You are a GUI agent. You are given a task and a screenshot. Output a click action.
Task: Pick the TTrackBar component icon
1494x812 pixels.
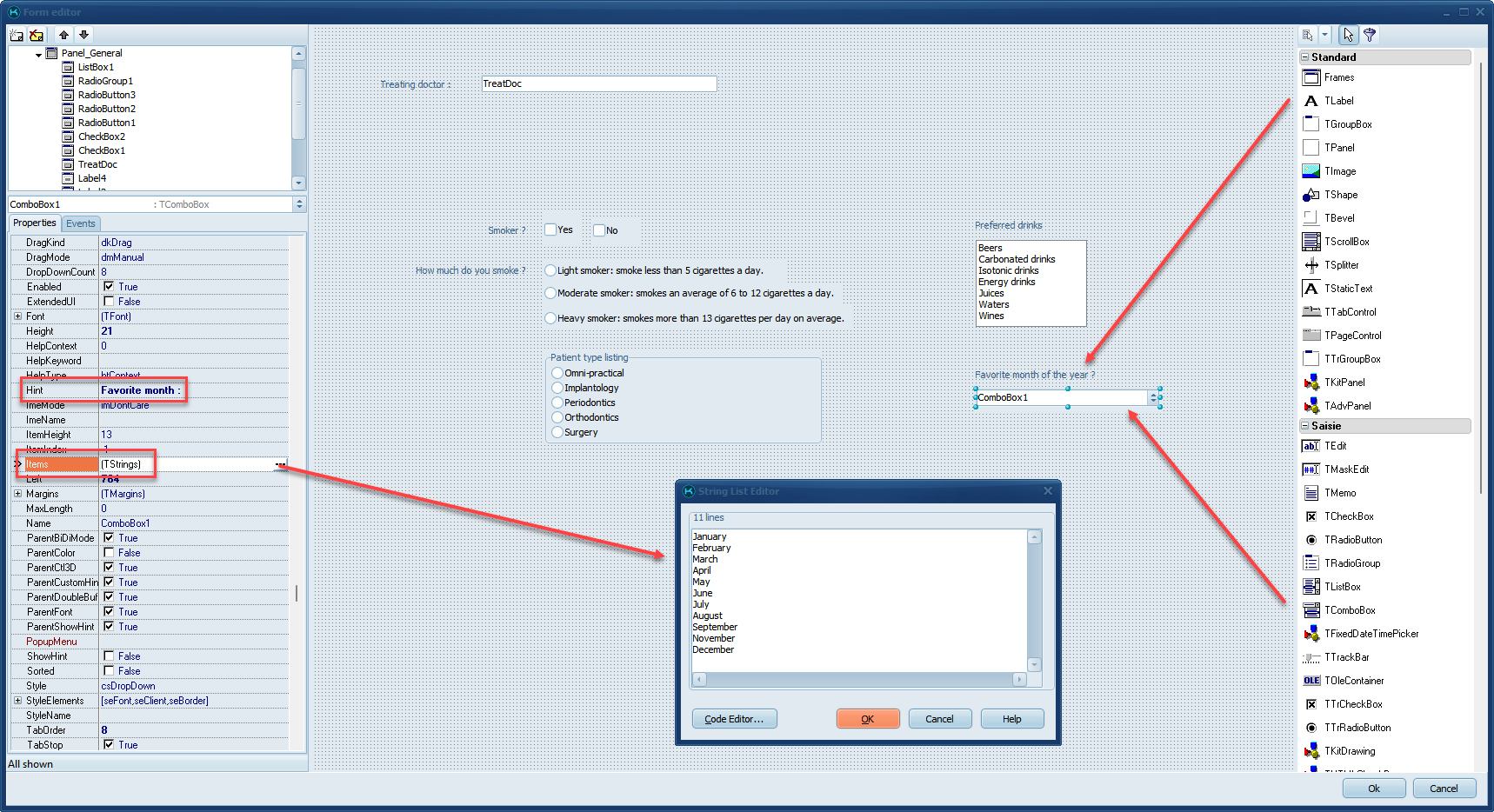click(1311, 657)
